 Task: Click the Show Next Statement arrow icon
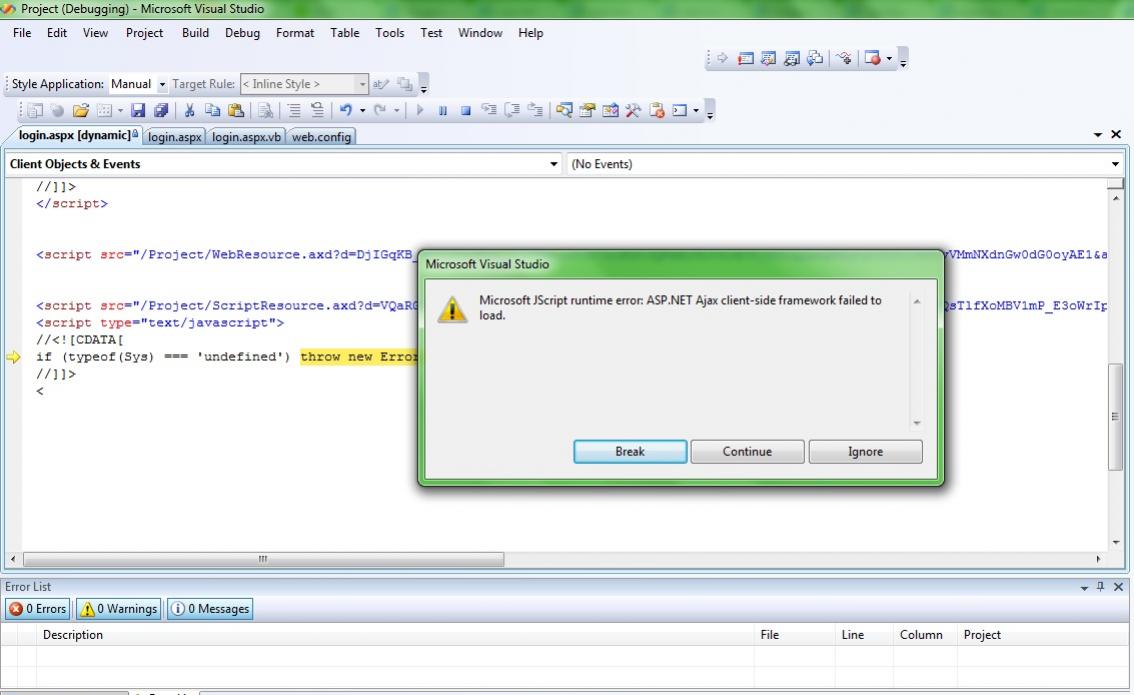(722, 58)
